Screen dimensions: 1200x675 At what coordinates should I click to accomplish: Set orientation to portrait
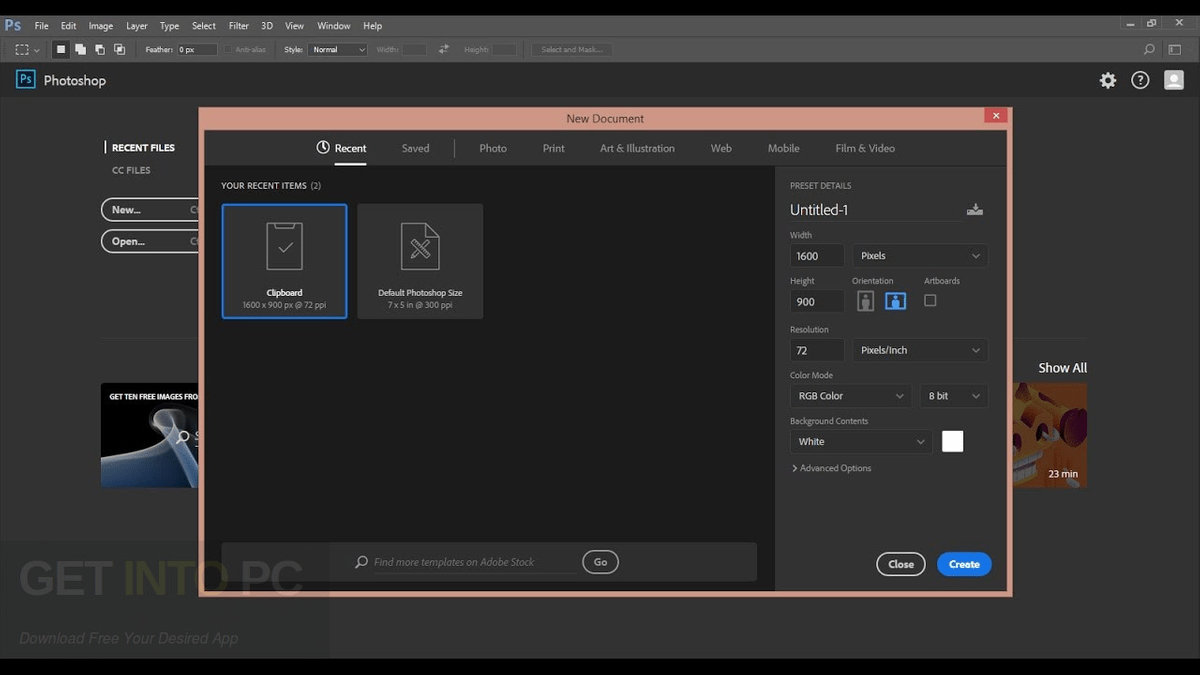(x=866, y=301)
